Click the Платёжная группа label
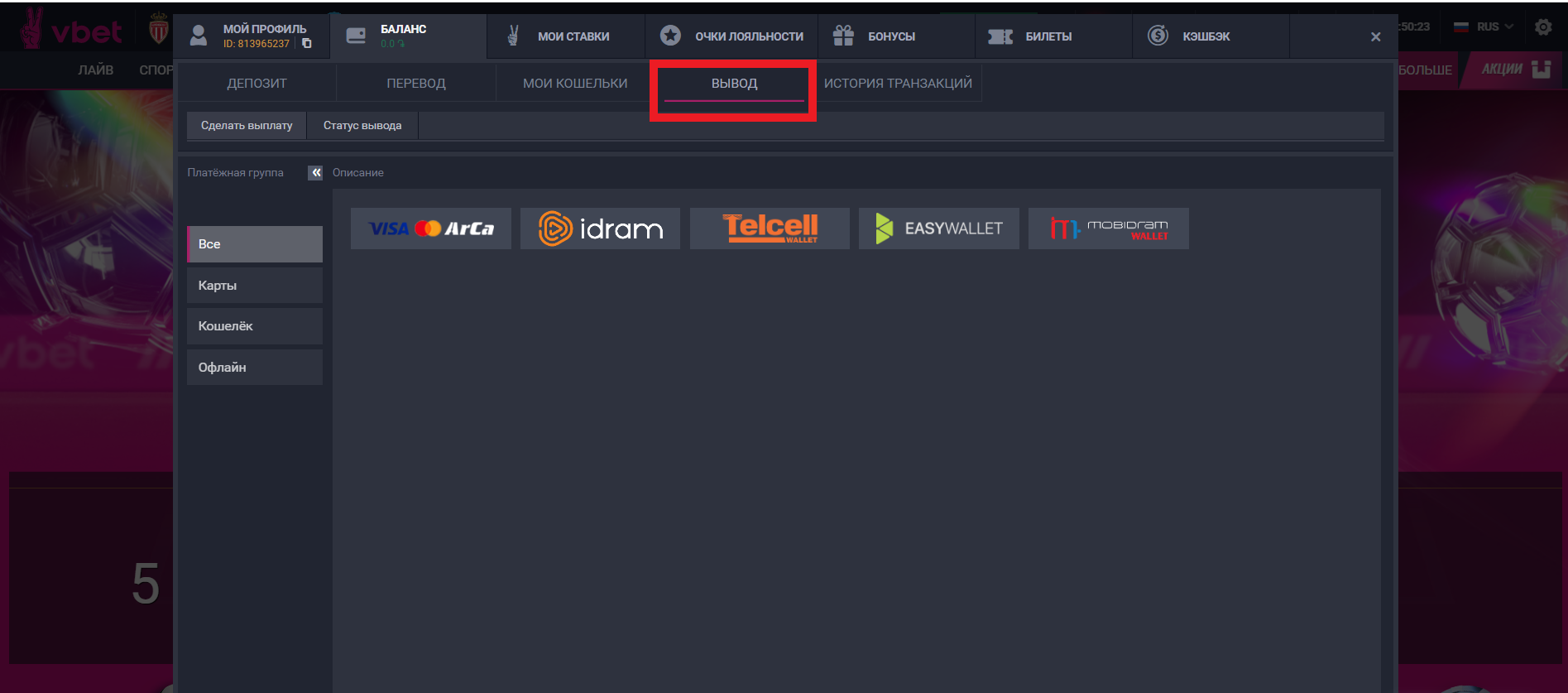Screen dimensions: 1568x693 coord(235,172)
